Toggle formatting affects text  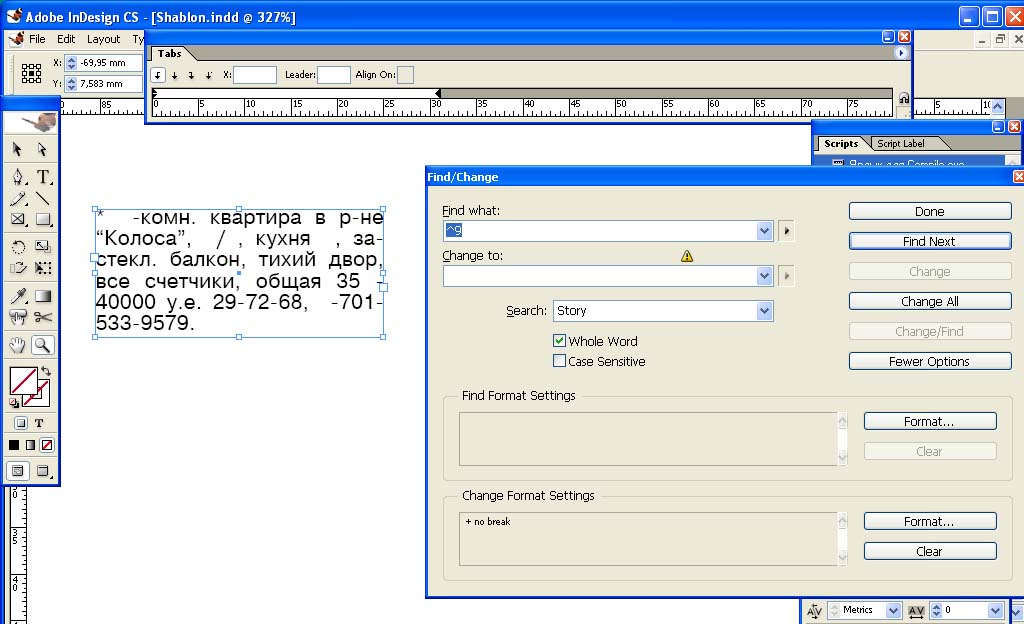pyautogui.click(x=39, y=423)
